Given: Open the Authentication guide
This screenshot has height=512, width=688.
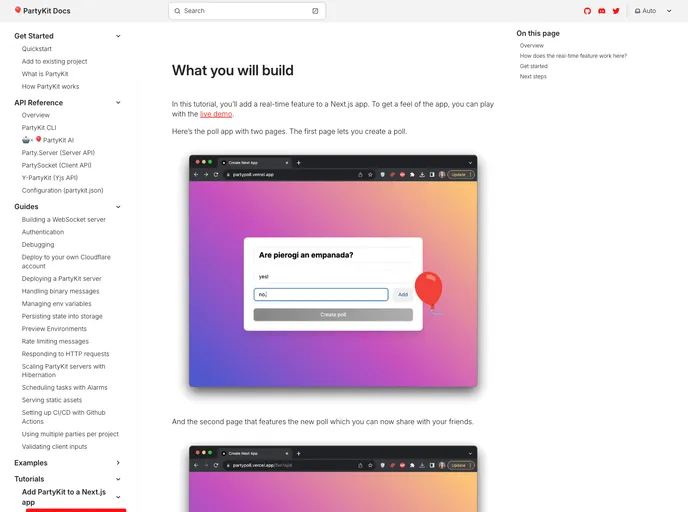Looking at the screenshot, I should coord(43,232).
